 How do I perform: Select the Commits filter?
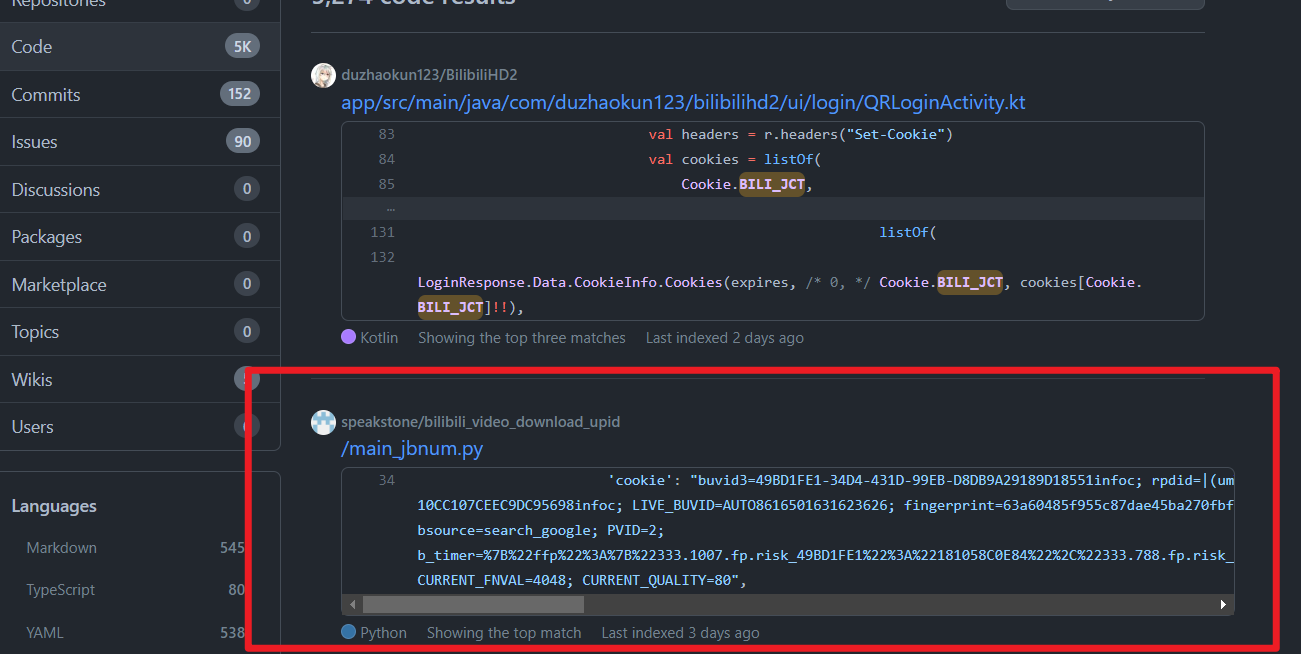(x=140, y=95)
